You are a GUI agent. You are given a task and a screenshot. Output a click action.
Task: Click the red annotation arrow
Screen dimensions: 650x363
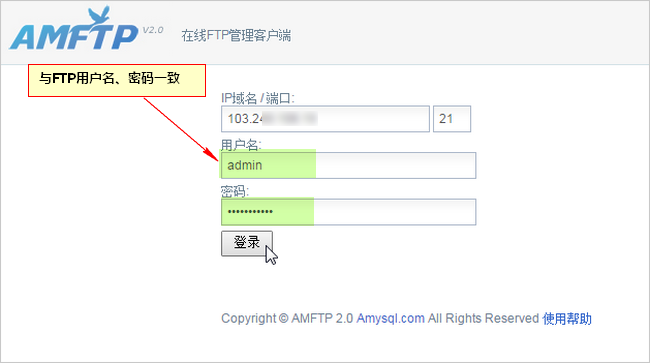181,129
